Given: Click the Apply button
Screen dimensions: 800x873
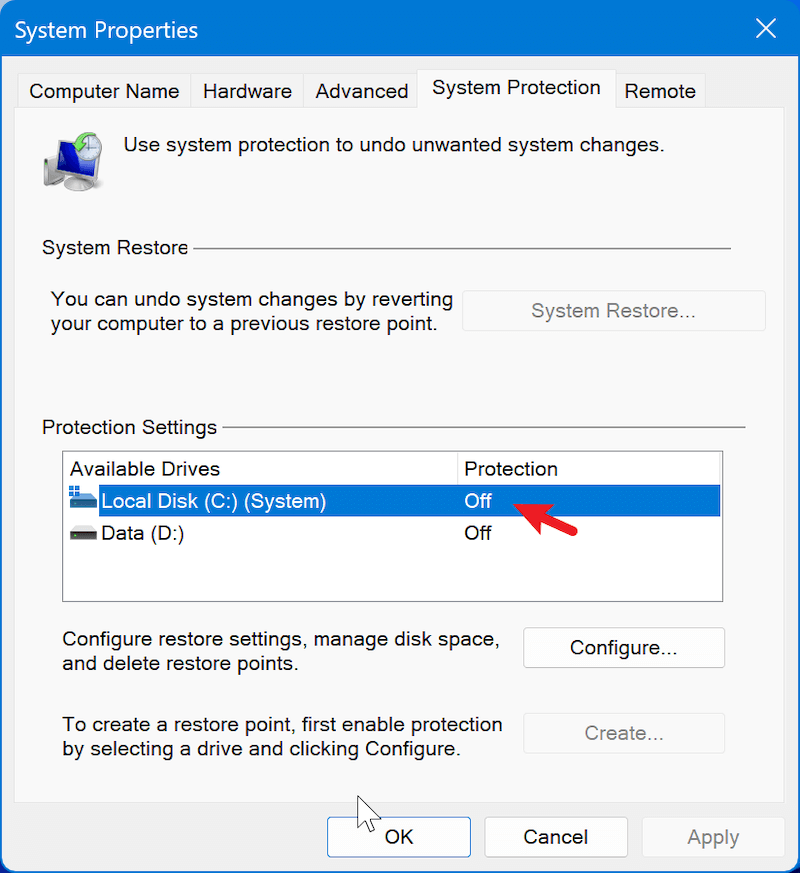Looking at the screenshot, I should click(x=712, y=837).
